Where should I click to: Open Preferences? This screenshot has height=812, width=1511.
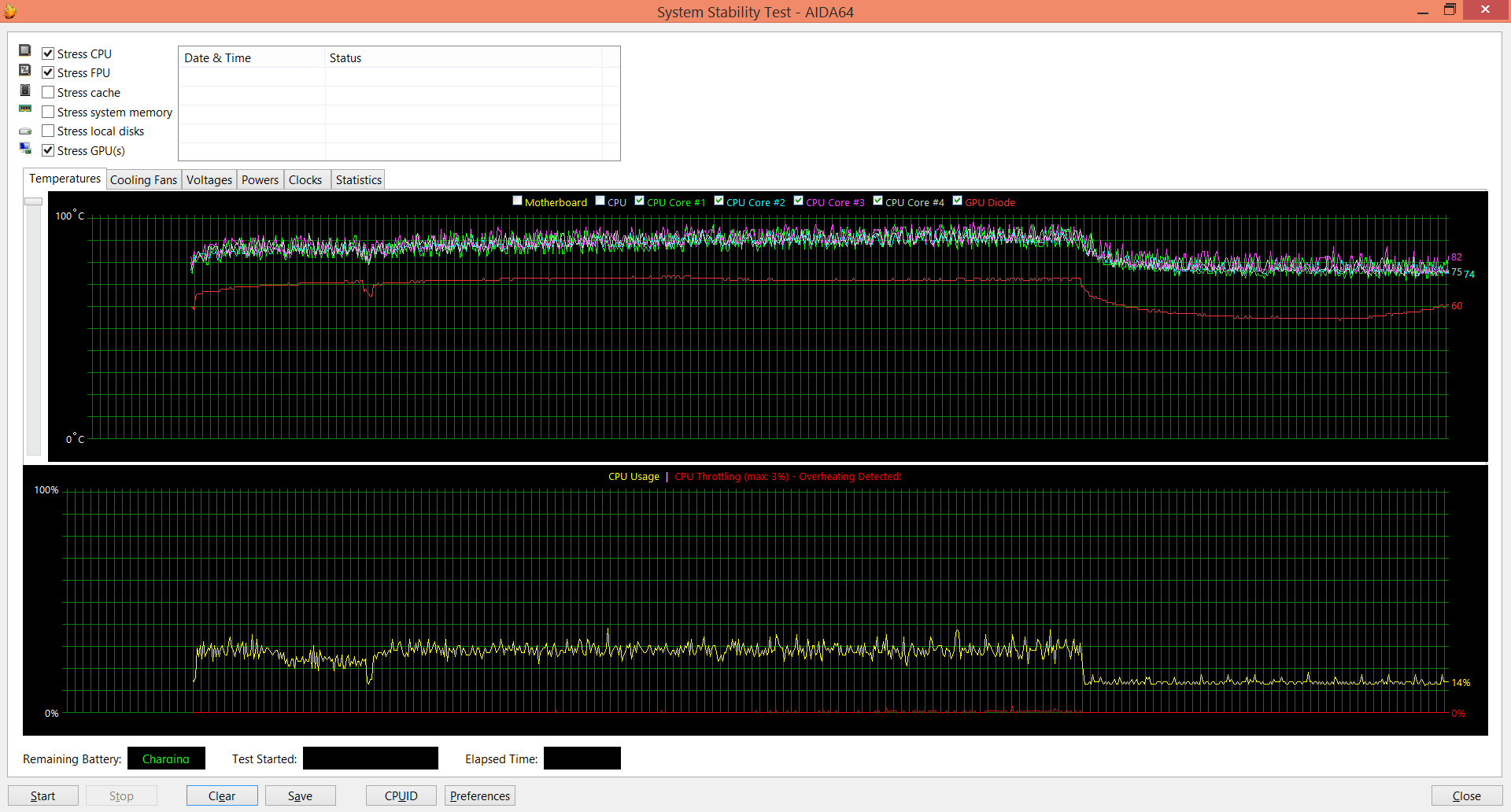tap(480, 795)
